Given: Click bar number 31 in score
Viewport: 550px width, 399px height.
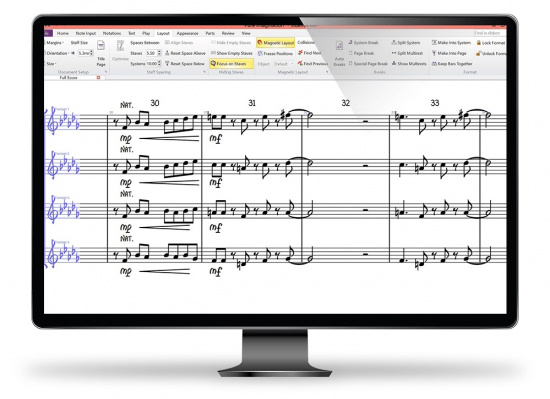Looking at the screenshot, I should pos(252,103).
